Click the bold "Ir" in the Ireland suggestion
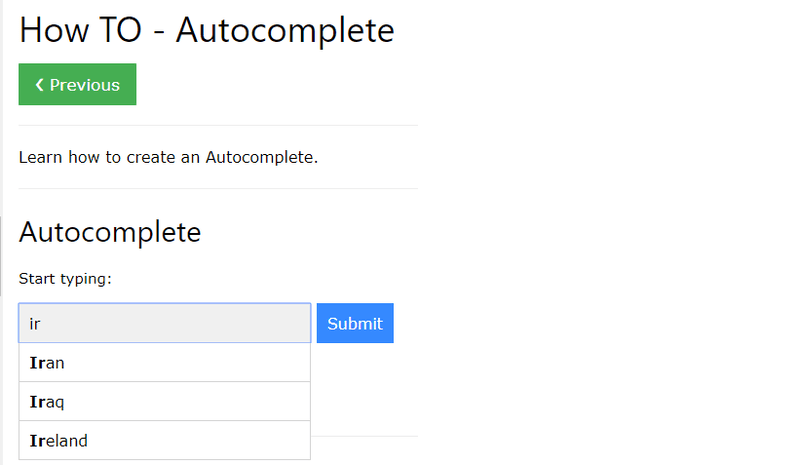 (x=37, y=440)
